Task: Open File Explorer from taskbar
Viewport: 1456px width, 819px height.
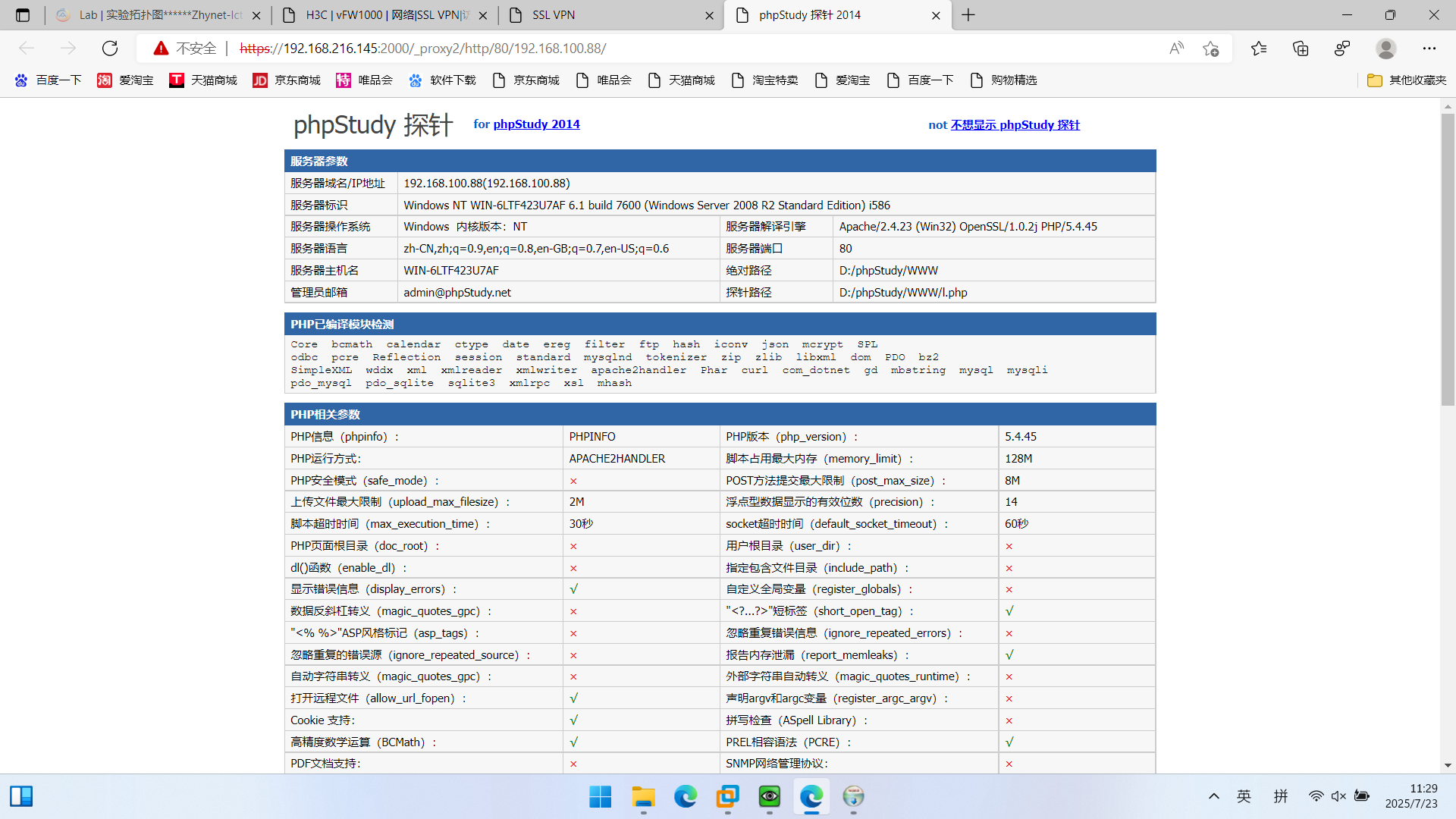Action: coord(643,796)
